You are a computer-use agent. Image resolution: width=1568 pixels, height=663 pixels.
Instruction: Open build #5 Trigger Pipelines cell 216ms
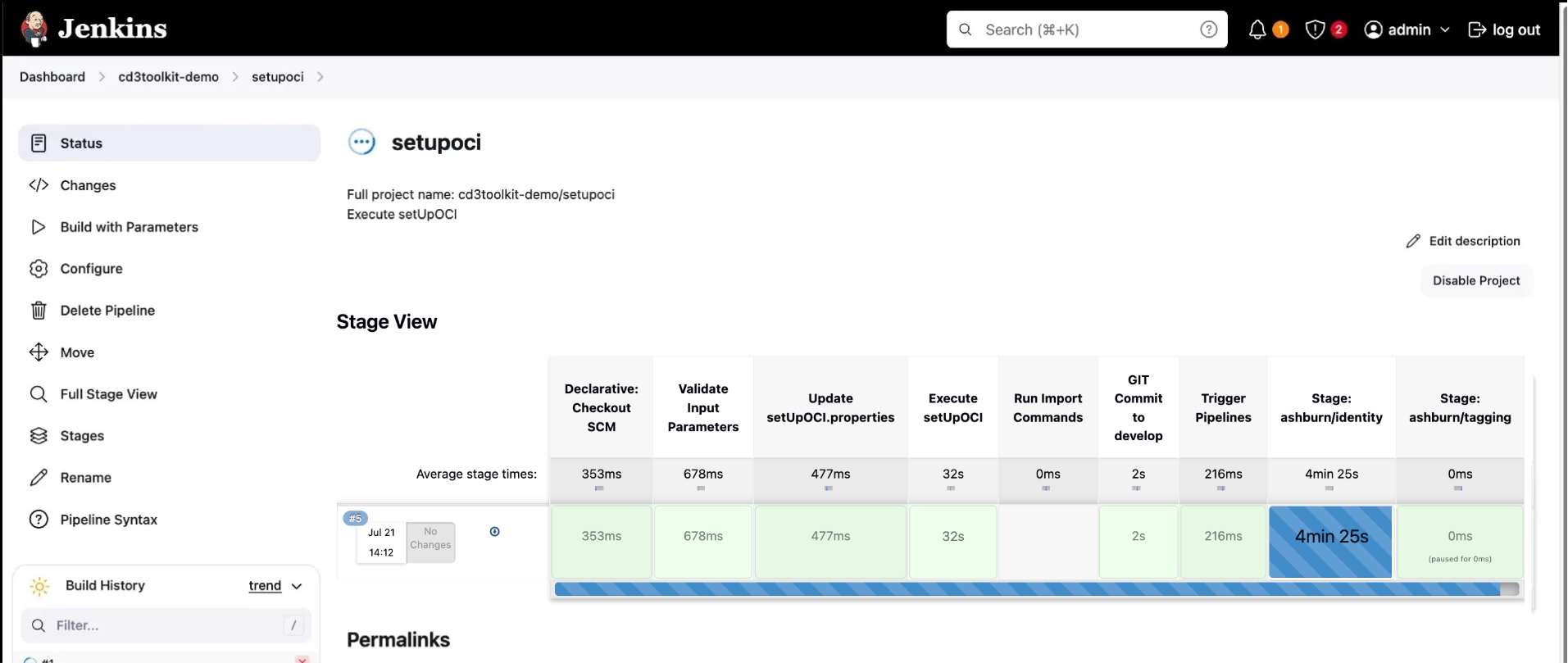coord(1223,542)
